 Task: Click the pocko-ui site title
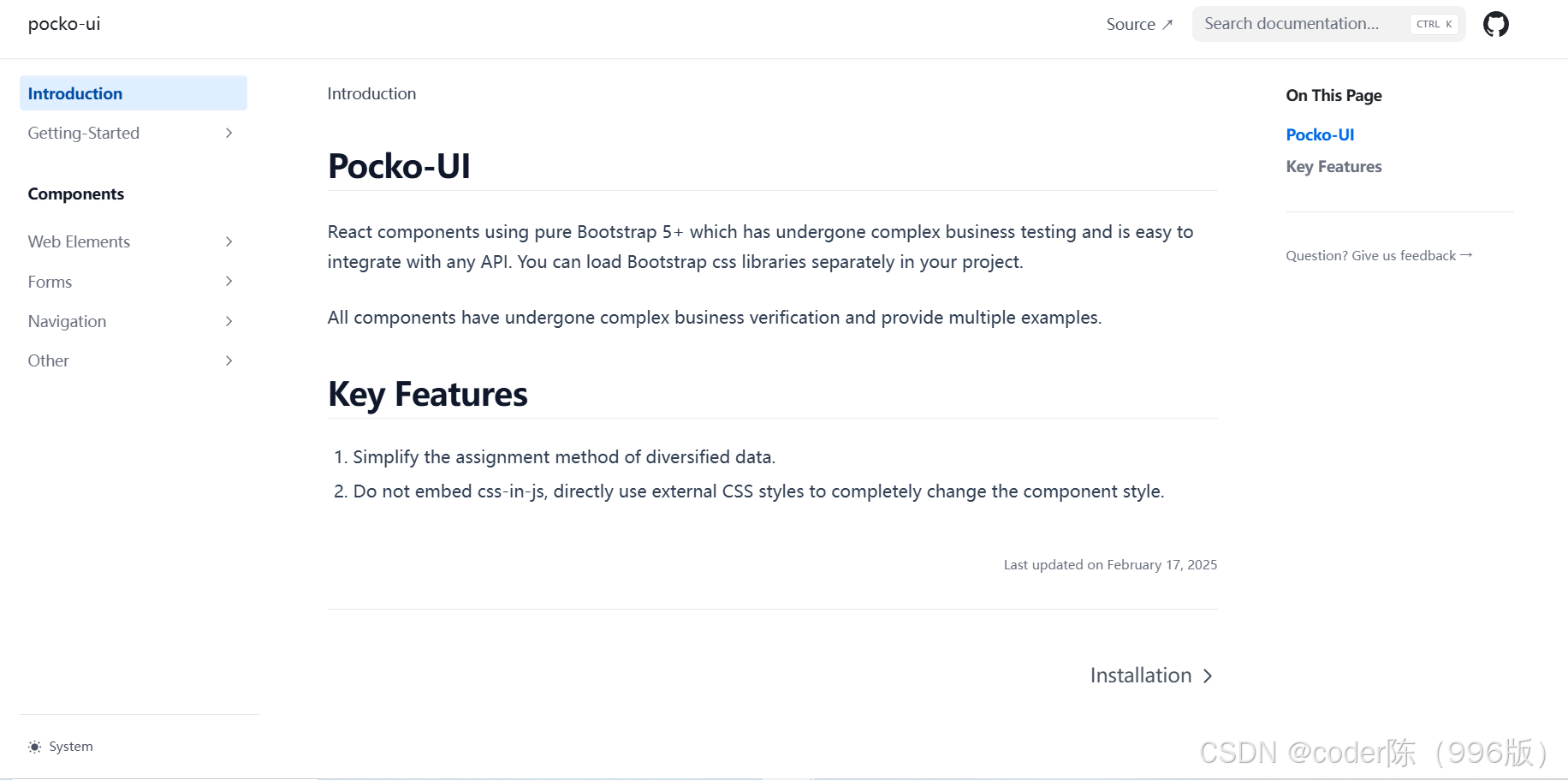coord(63,23)
